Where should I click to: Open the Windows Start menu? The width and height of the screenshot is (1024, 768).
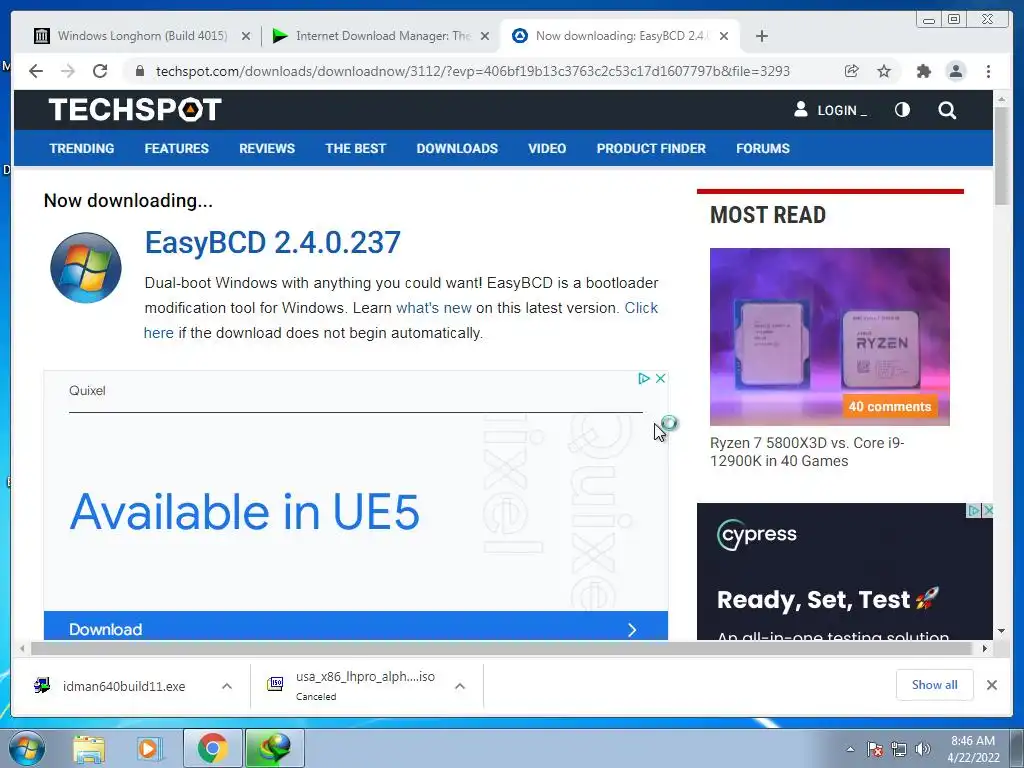point(27,748)
